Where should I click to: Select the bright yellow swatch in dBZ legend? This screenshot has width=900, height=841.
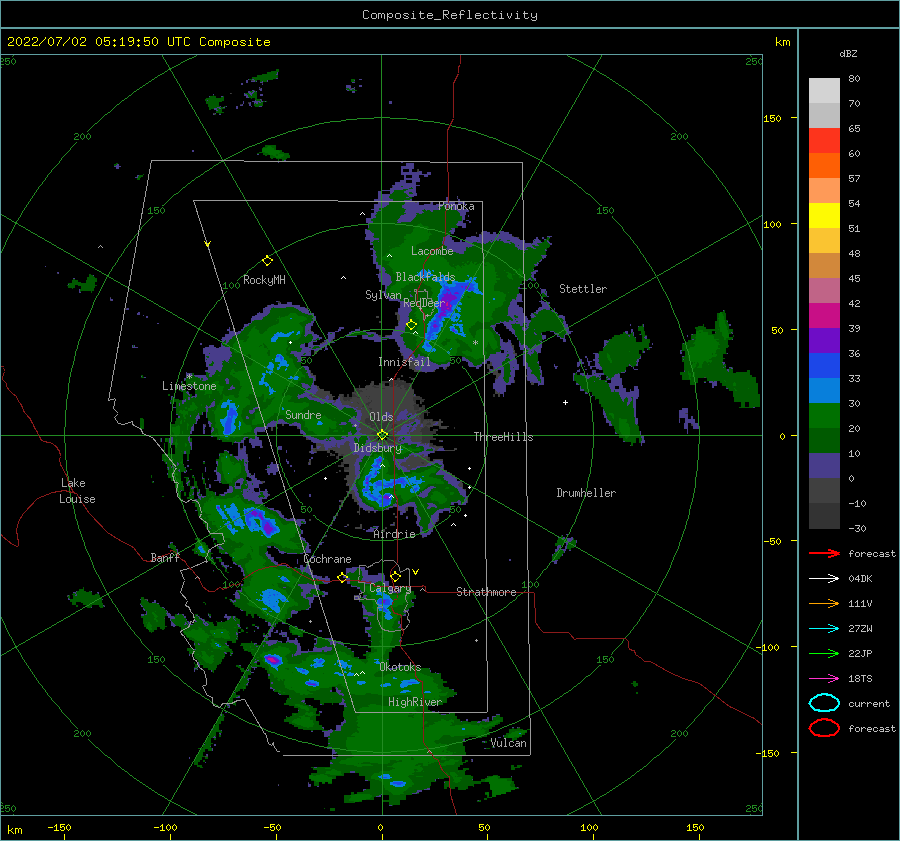click(824, 215)
